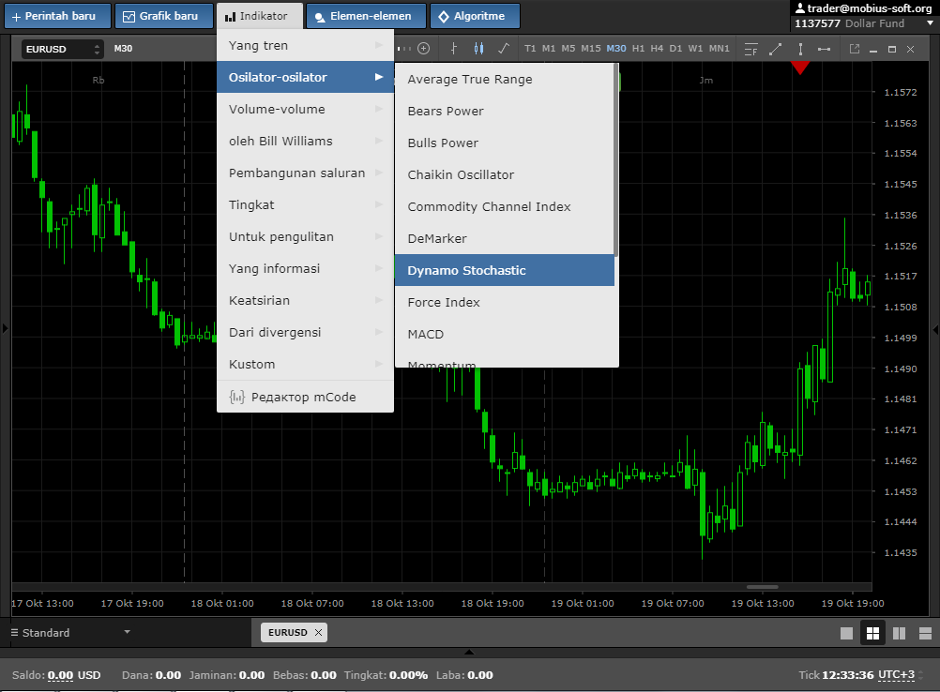Select Dynamo Stochastic indicator
The image size is (940, 692).
coord(504,270)
